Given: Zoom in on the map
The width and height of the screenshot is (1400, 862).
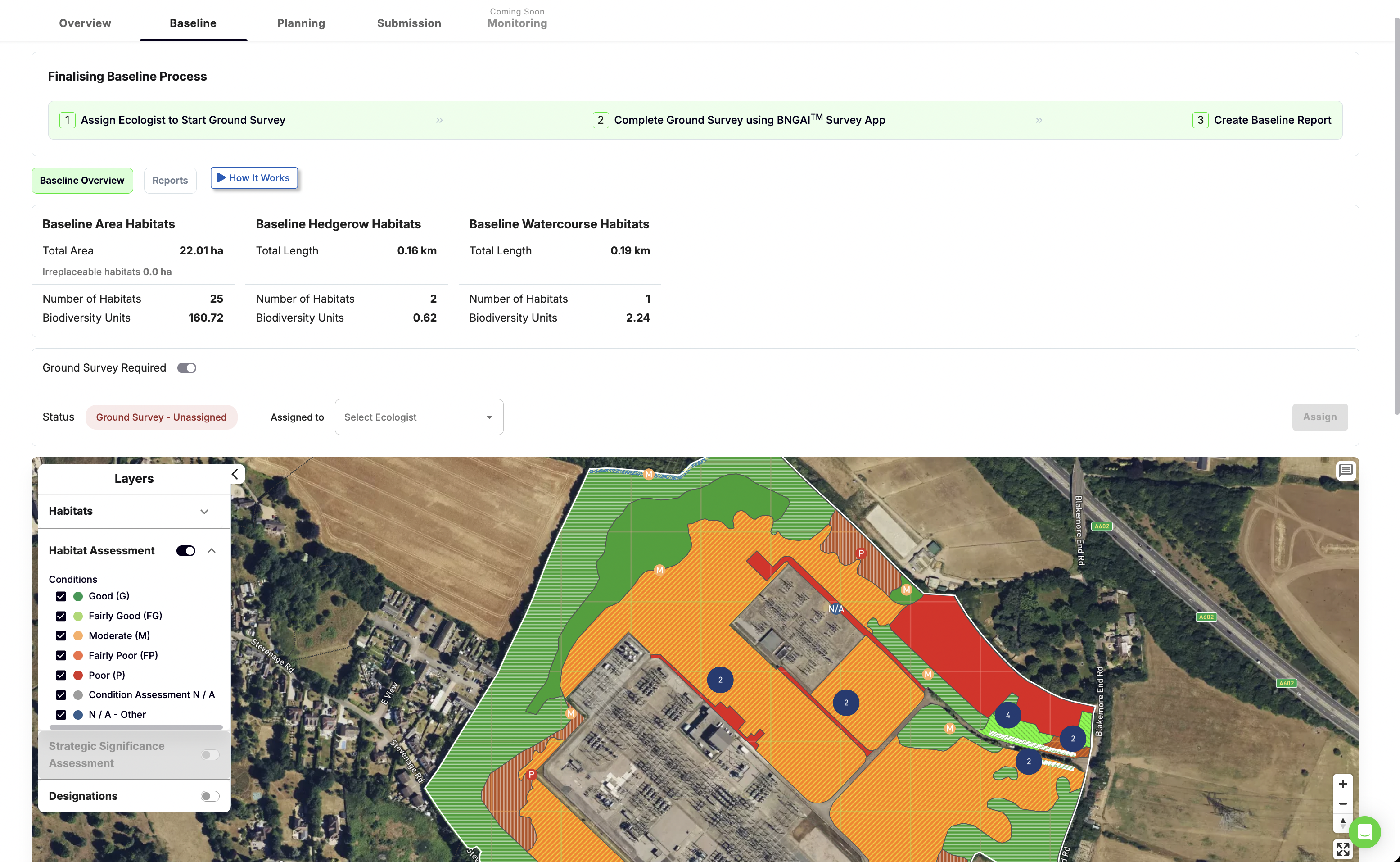Looking at the screenshot, I should (x=1342, y=784).
